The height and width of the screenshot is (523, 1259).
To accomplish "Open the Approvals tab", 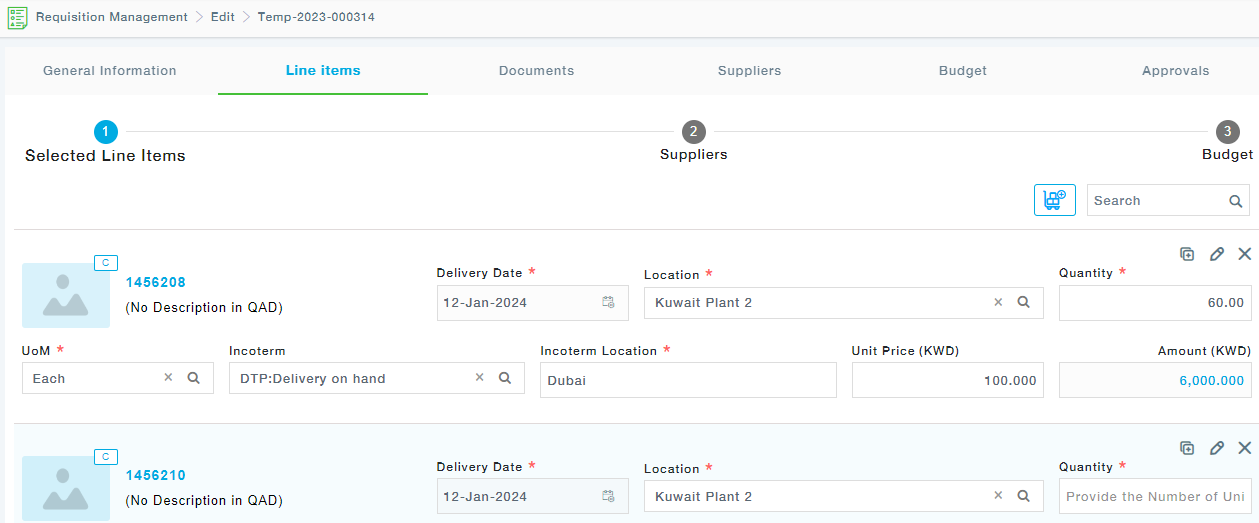I will click(x=1175, y=71).
